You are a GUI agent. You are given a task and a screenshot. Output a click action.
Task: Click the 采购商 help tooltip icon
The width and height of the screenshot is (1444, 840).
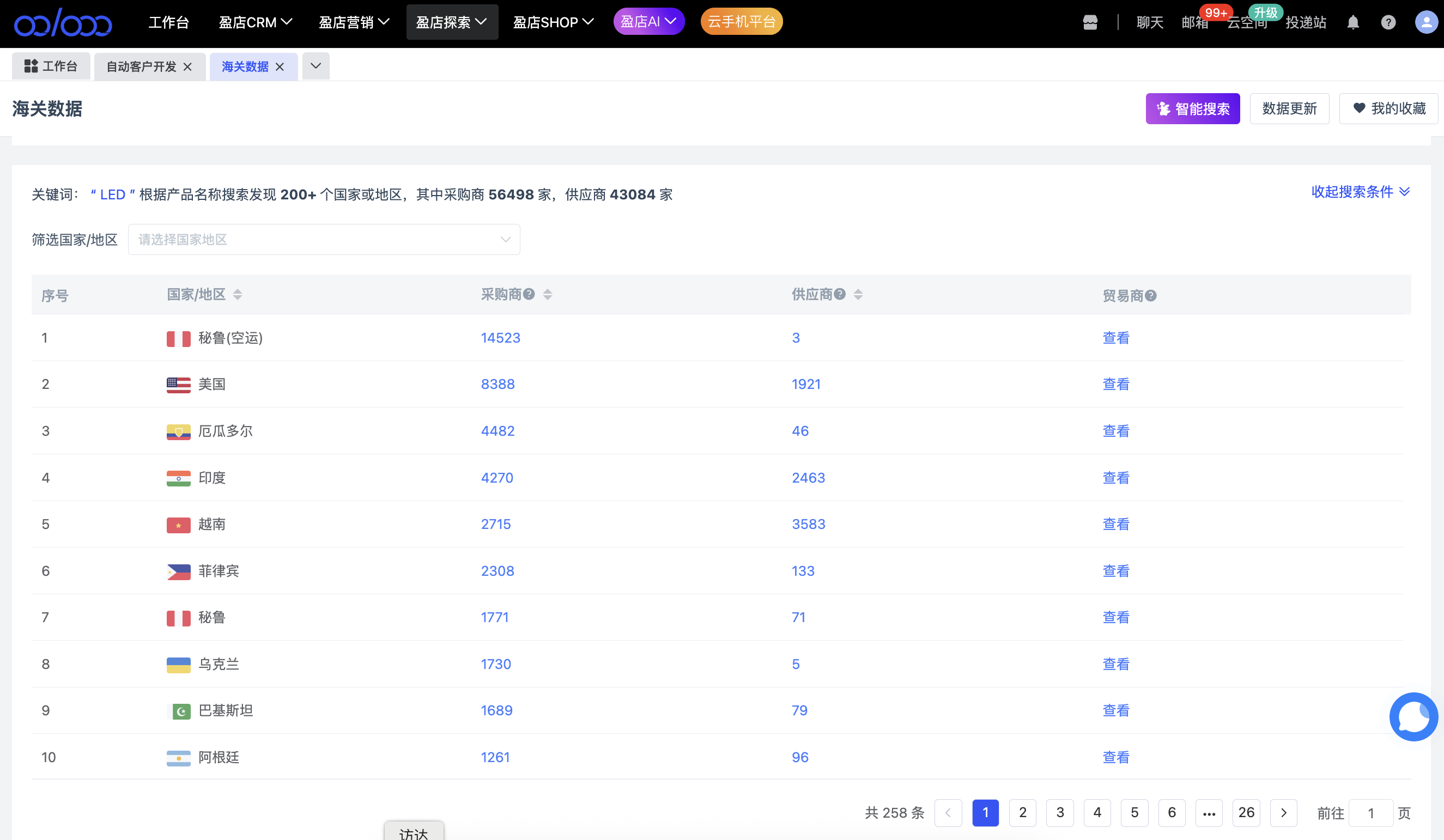(529, 295)
